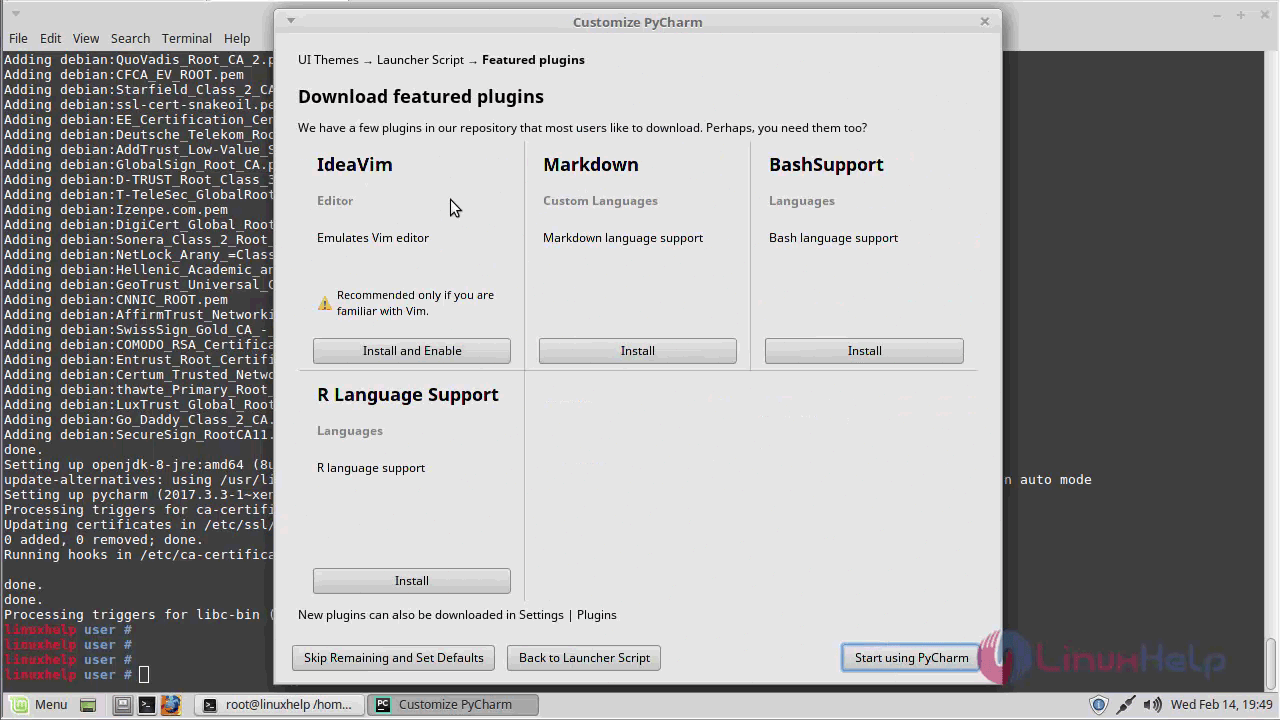This screenshot has height=720, width=1280.
Task: Open the network connection tray icon
Action: 1125,705
